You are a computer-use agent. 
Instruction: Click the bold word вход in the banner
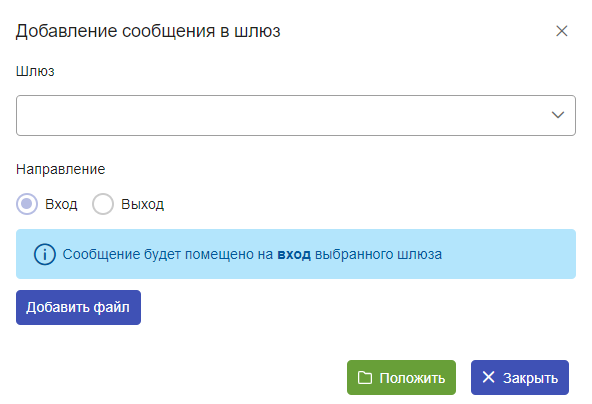(x=294, y=254)
